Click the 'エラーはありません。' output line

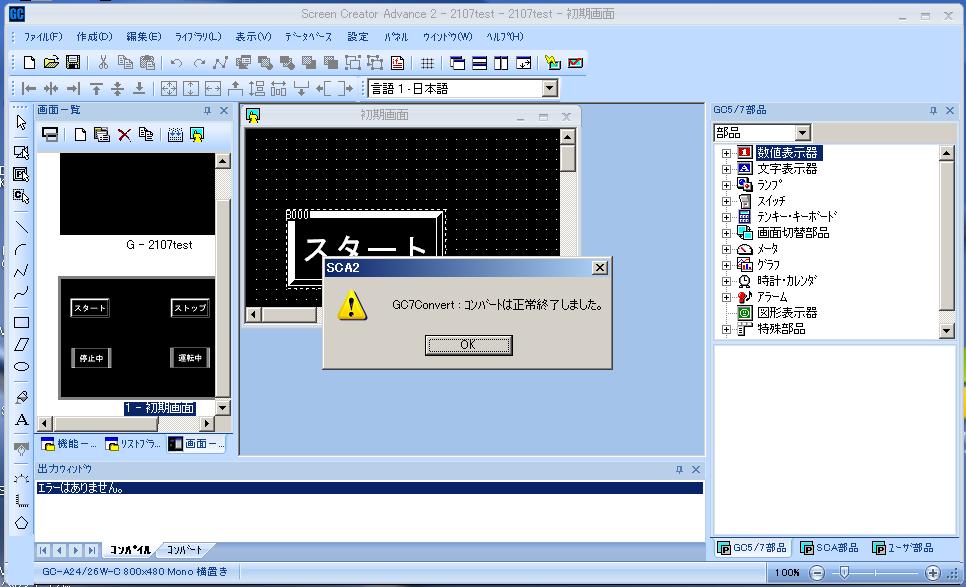tap(369, 488)
